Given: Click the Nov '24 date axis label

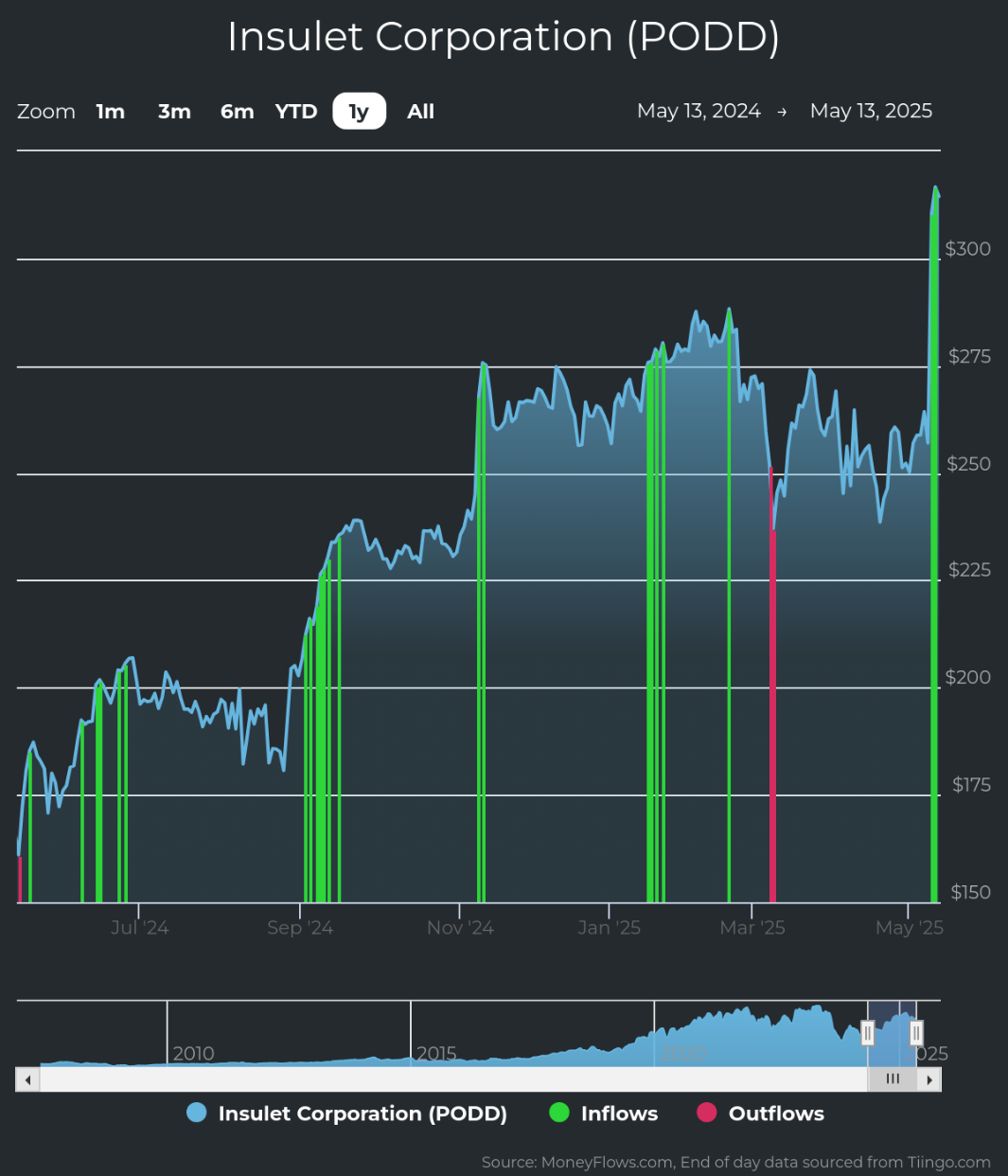Looking at the screenshot, I should pos(460,928).
